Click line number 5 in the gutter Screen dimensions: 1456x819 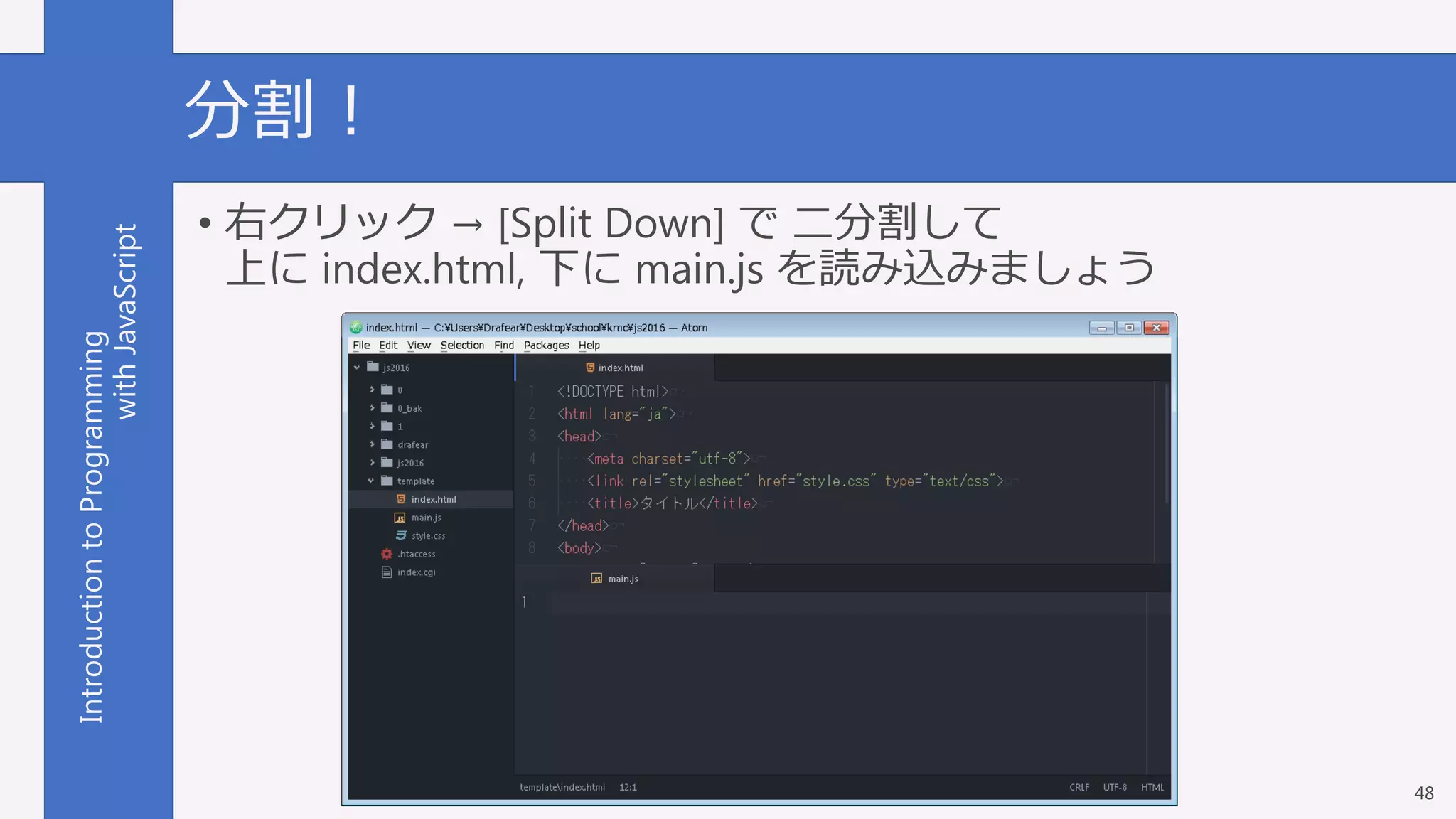532,481
